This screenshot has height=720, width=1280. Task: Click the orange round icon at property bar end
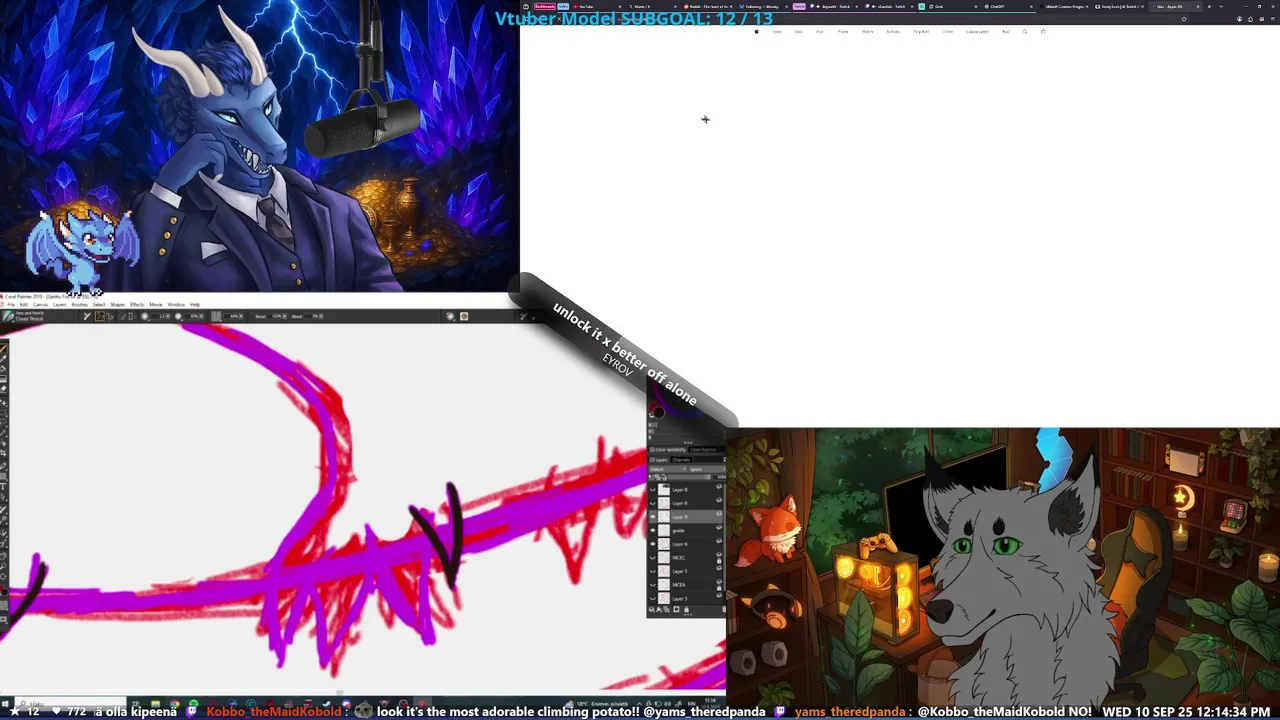point(464,316)
